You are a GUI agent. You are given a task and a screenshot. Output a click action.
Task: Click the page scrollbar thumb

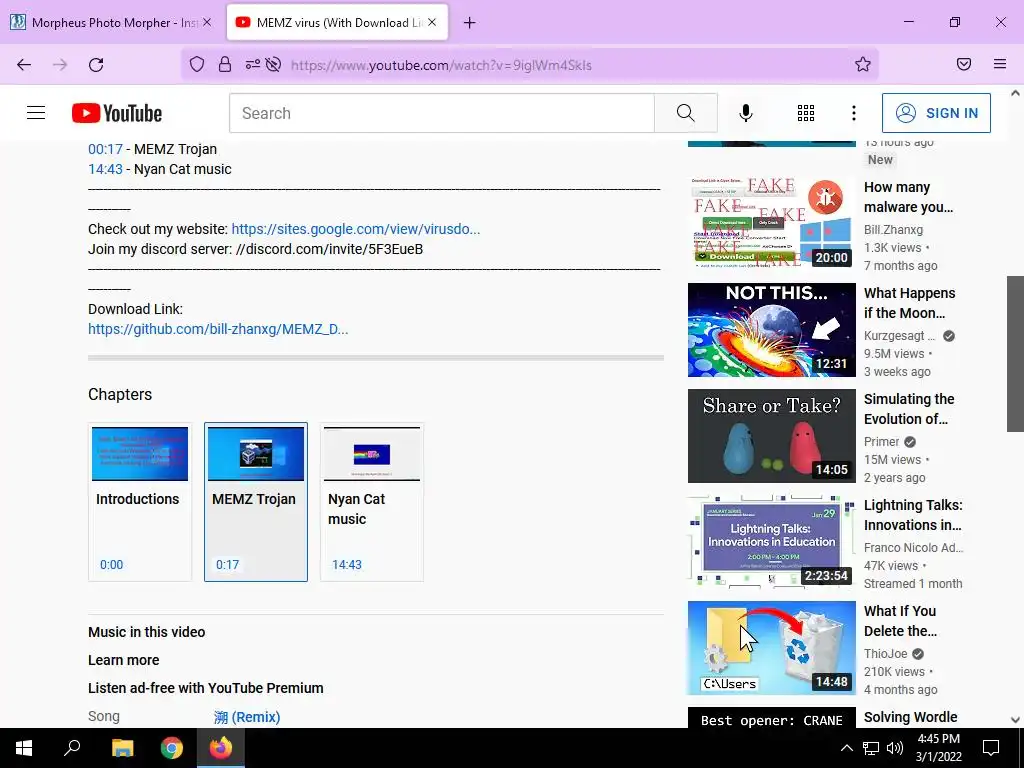(x=1015, y=353)
